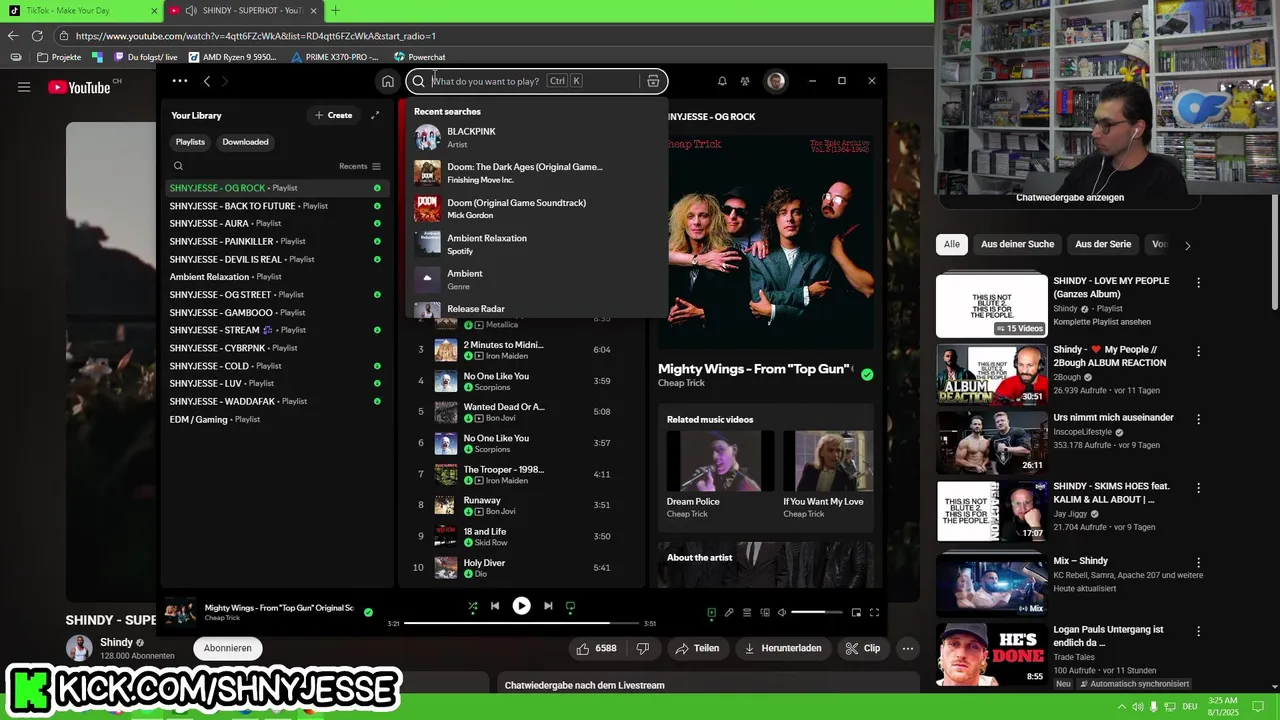Screen dimensions: 1280x720
Task: Click the Spotify search magnifier icon
Action: pyautogui.click(x=419, y=81)
